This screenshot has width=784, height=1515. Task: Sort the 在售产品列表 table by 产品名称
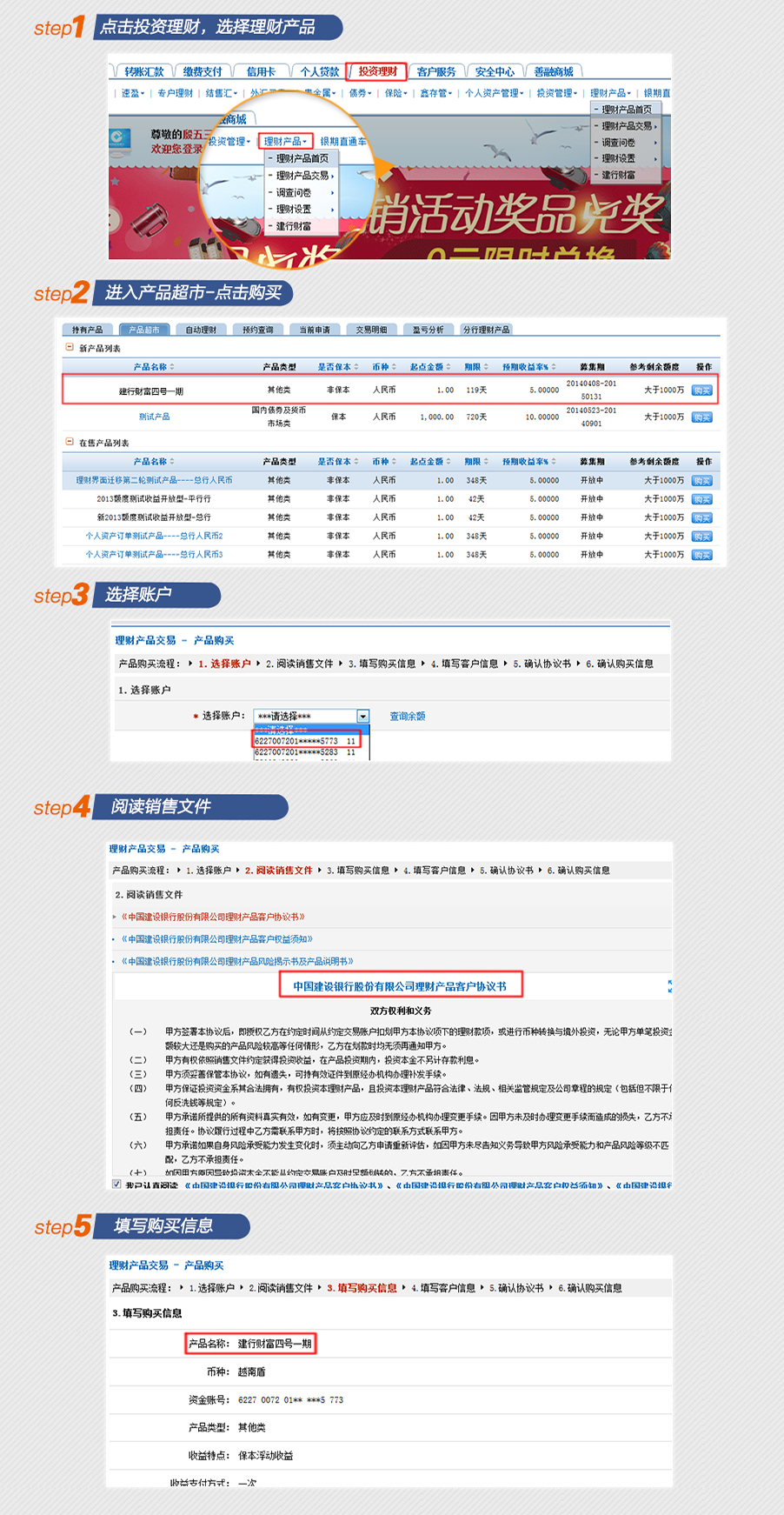[x=154, y=461]
